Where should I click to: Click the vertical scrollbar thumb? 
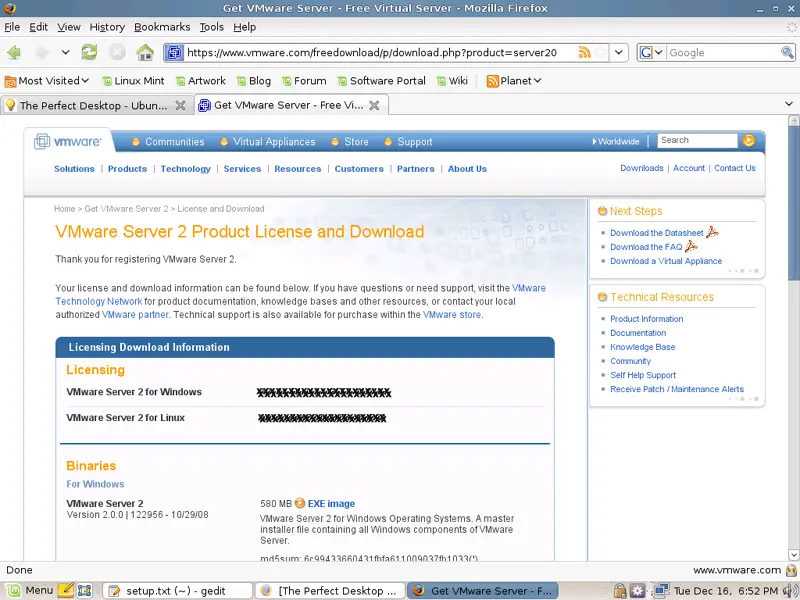pyautogui.click(x=794, y=203)
